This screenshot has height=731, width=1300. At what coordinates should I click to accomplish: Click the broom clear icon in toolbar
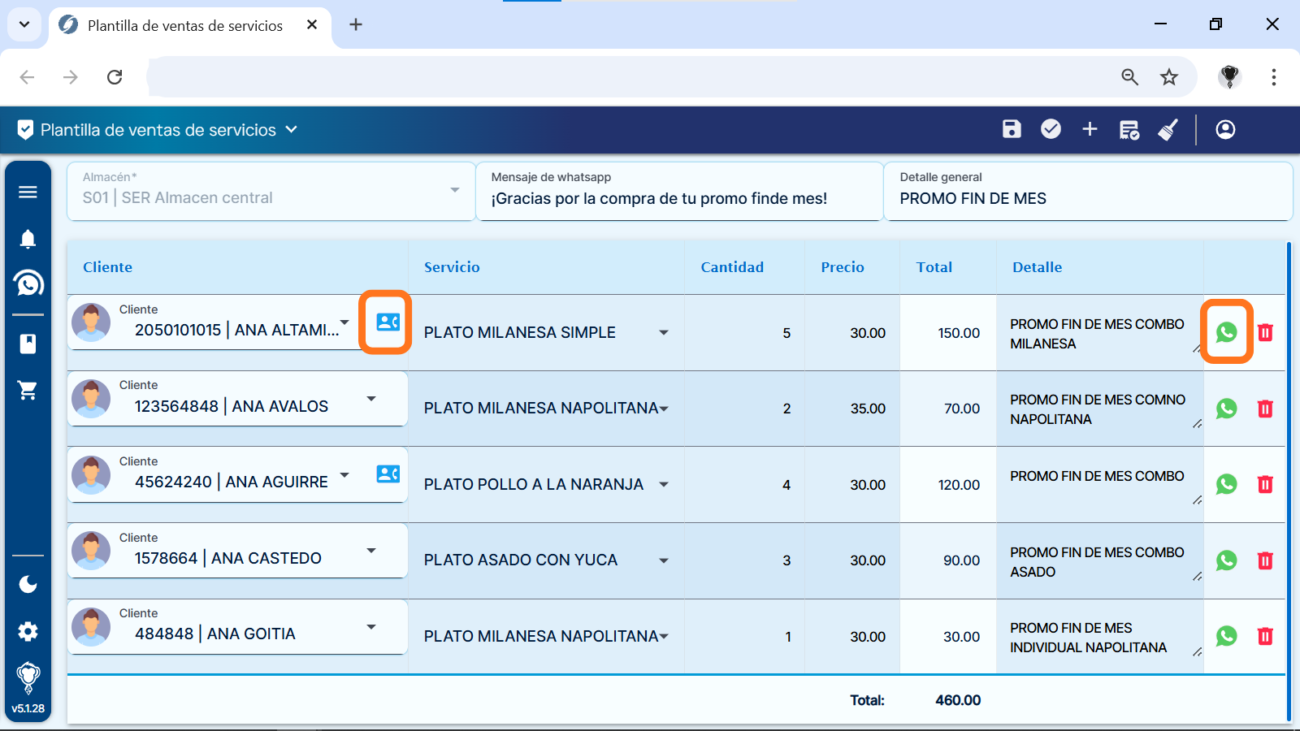1168,129
